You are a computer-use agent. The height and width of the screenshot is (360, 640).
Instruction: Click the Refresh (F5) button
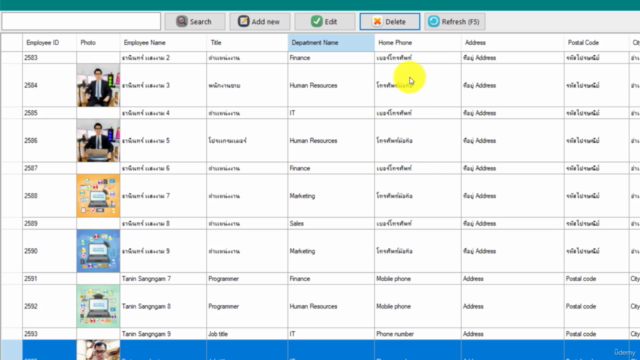pyautogui.click(x=455, y=22)
